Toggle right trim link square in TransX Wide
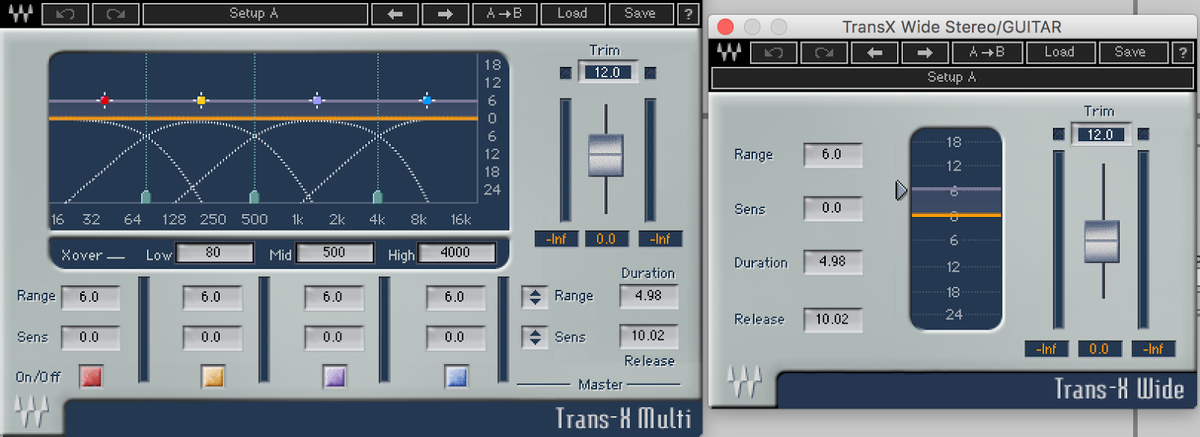This screenshot has width=1200, height=437. pyautogui.click(x=1143, y=134)
